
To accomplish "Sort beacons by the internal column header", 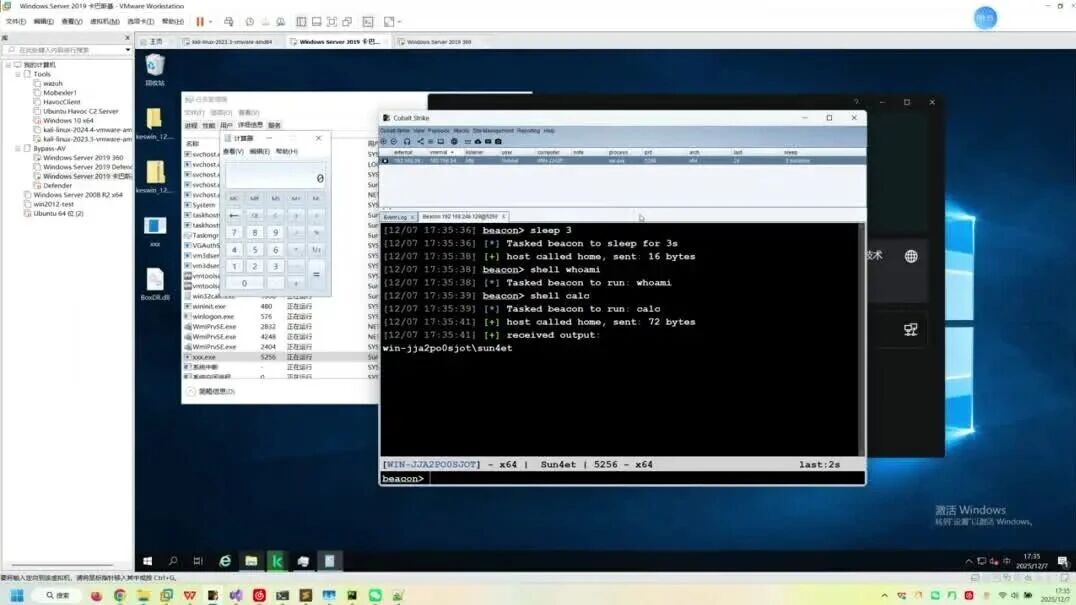I will [440, 152].
